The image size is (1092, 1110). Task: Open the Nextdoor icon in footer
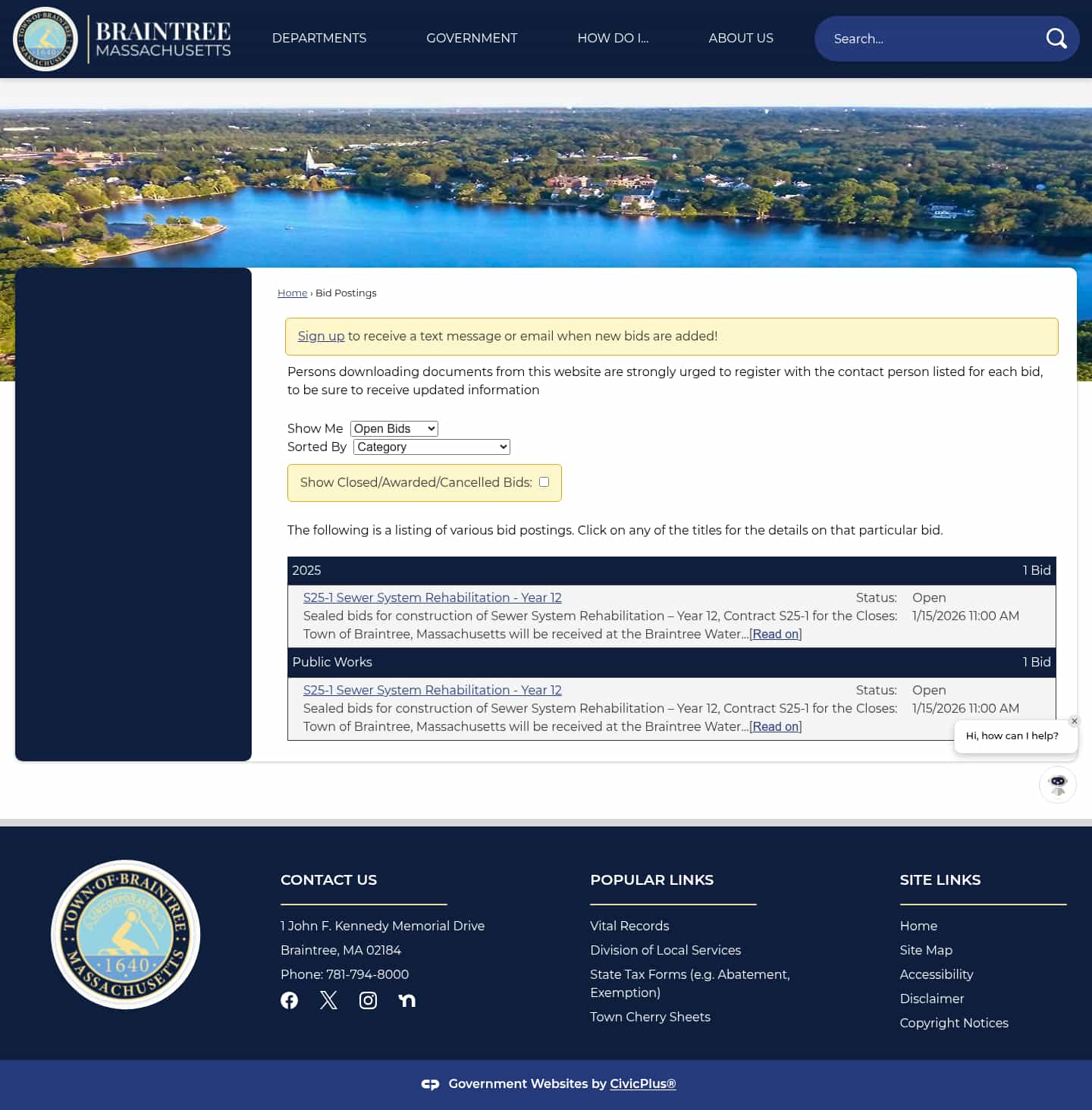click(x=407, y=1000)
